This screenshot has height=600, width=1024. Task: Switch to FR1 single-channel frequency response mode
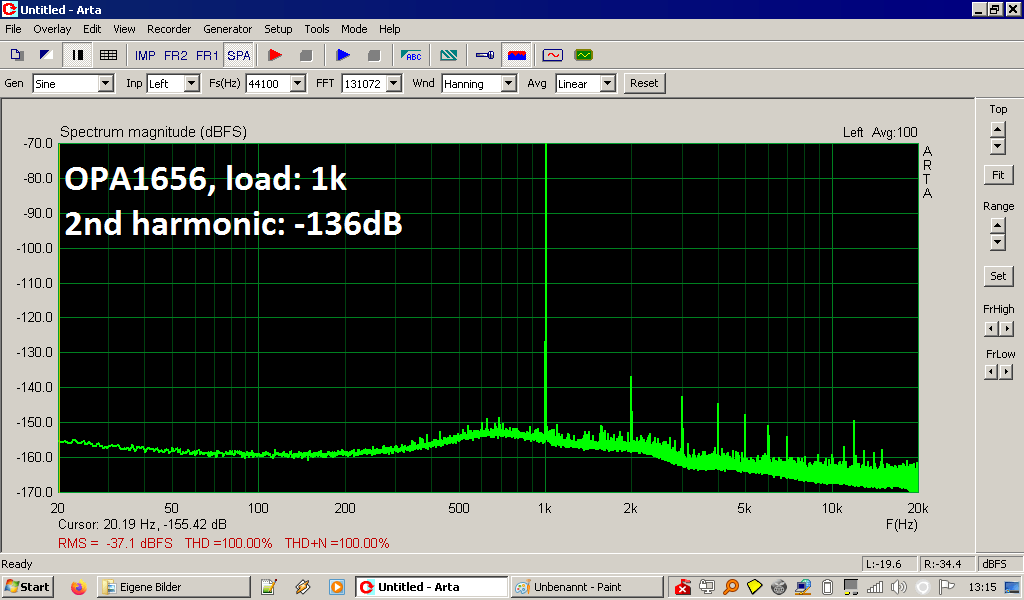207,55
